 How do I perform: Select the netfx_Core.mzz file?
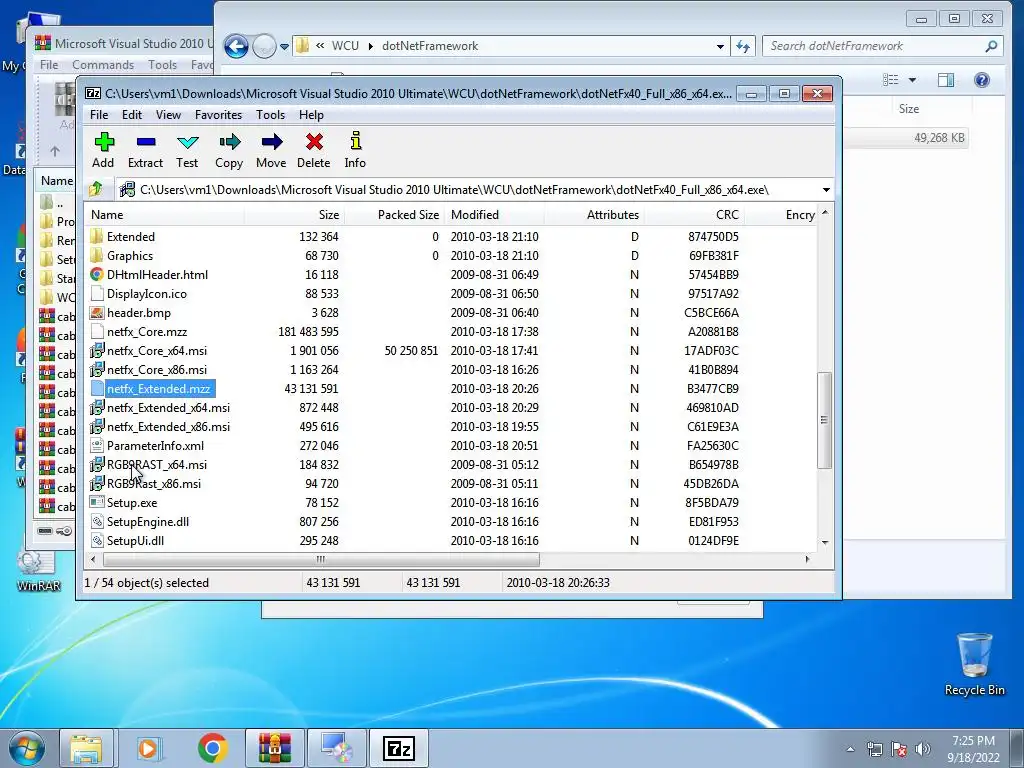(147, 331)
